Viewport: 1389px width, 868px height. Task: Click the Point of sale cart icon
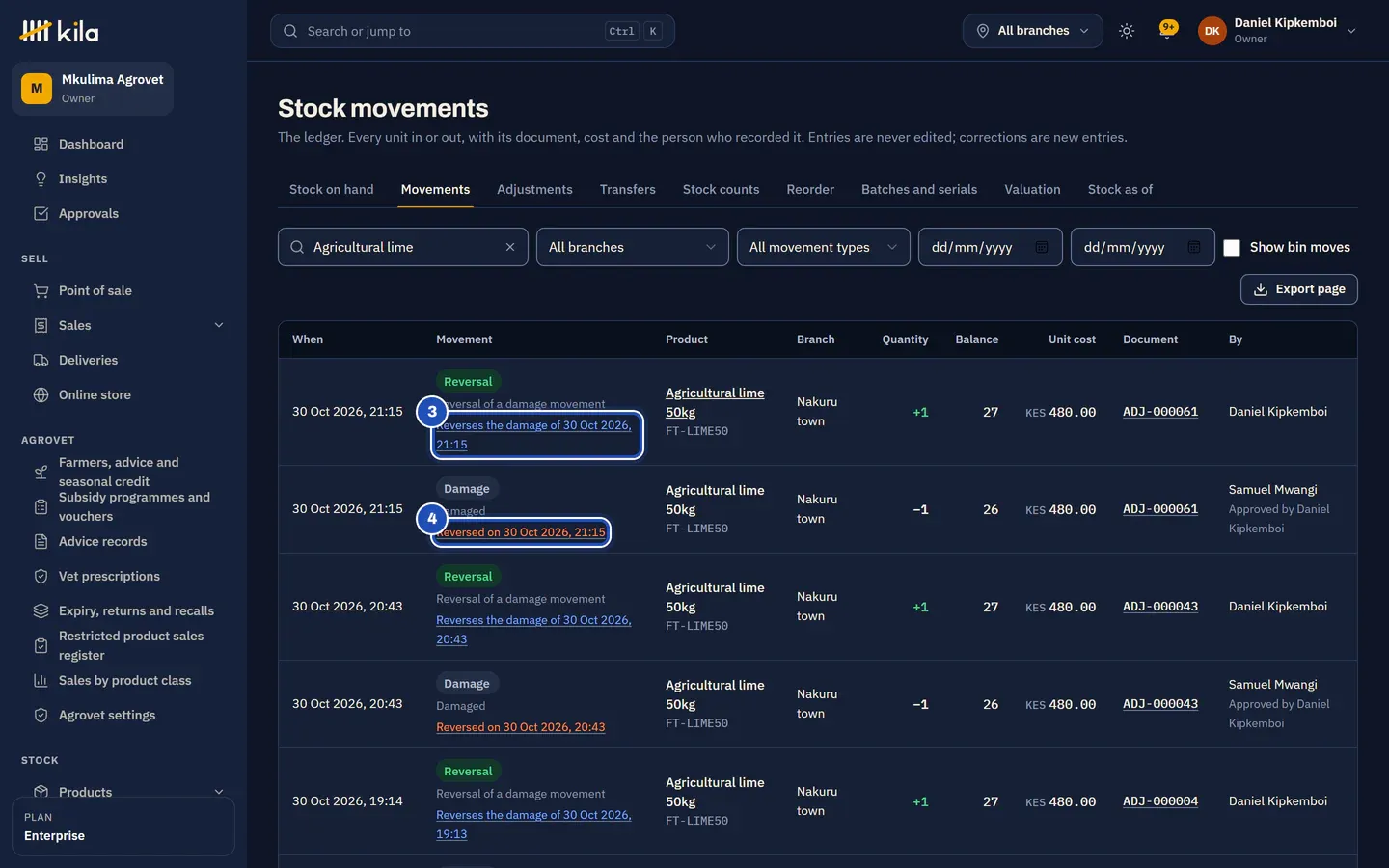41,290
